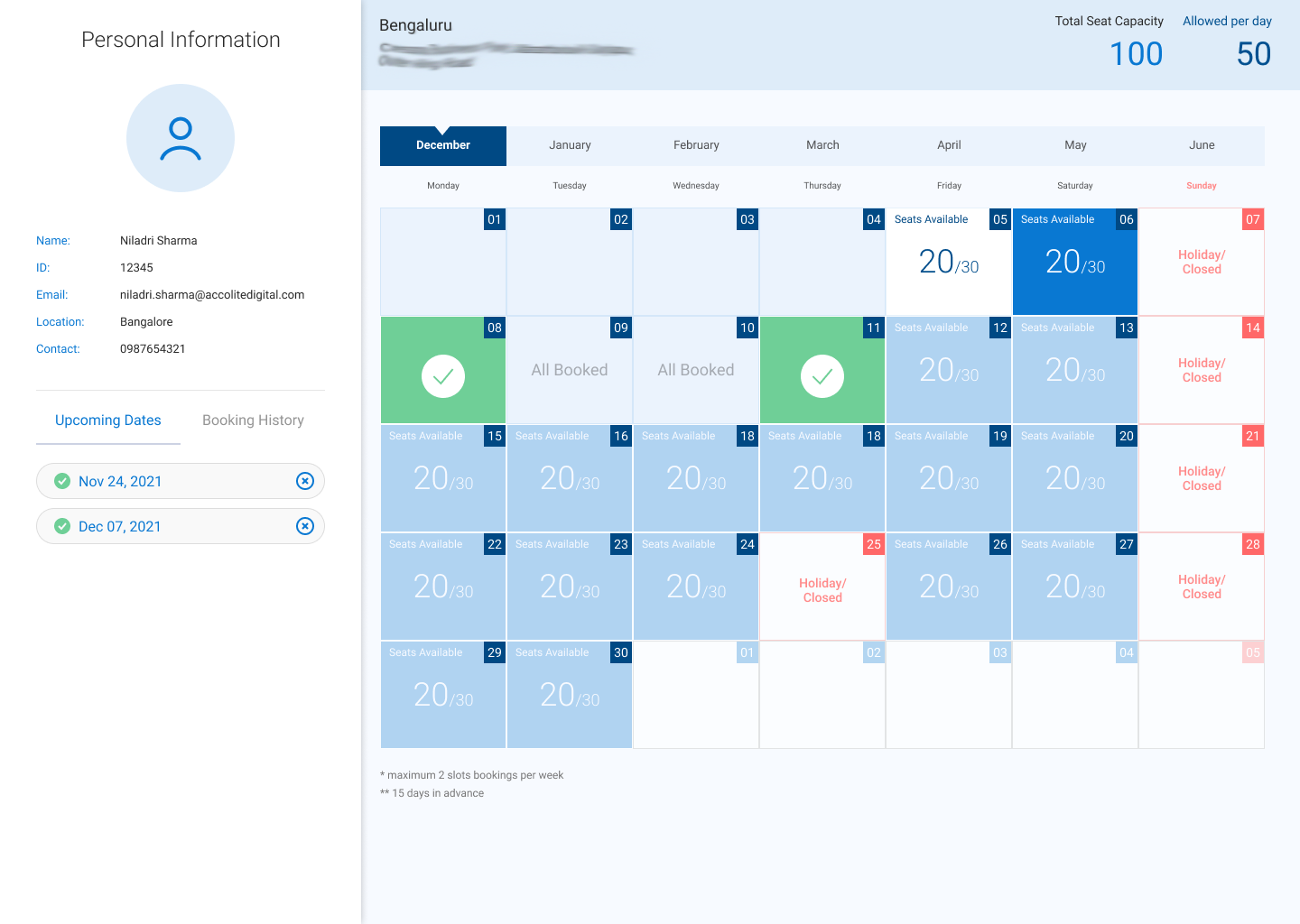Viewport: 1300px width, 924px height.
Task: Select December 27 Saturday seat slot
Action: click(x=1075, y=587)
